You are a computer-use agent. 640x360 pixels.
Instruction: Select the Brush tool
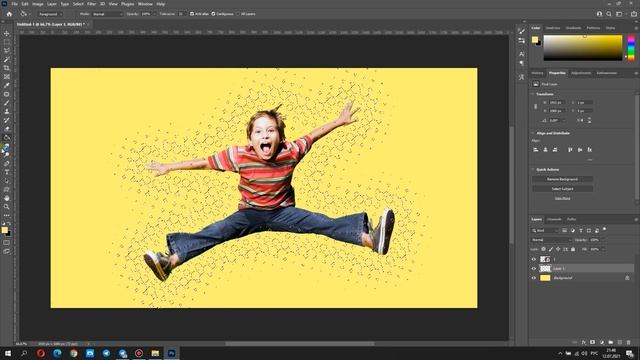coord(7,102)
